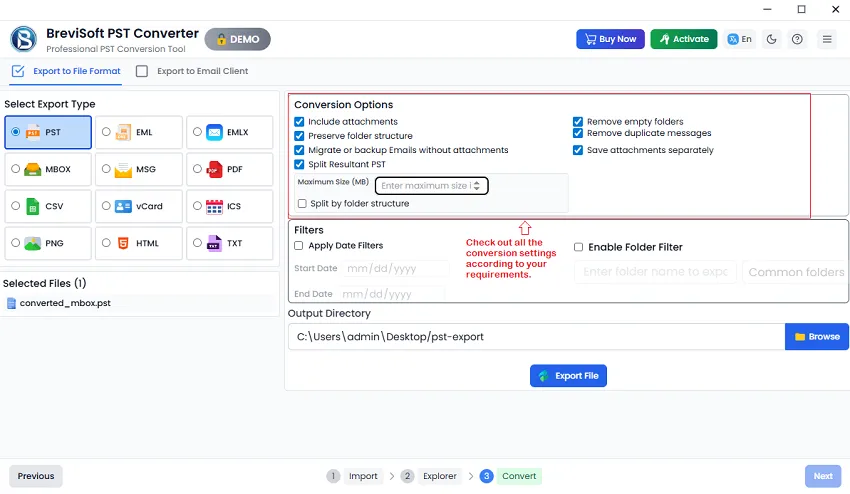Click the MSG envelope icon
The height and width of the screenshot is (494, 850).
[123, 169]
